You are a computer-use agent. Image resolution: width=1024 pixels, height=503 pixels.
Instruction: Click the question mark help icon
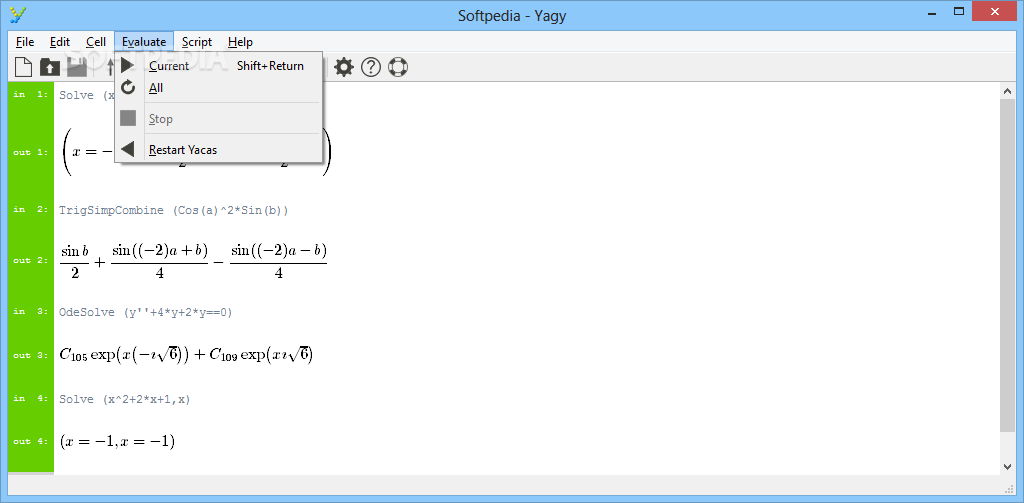pos(371,67)
